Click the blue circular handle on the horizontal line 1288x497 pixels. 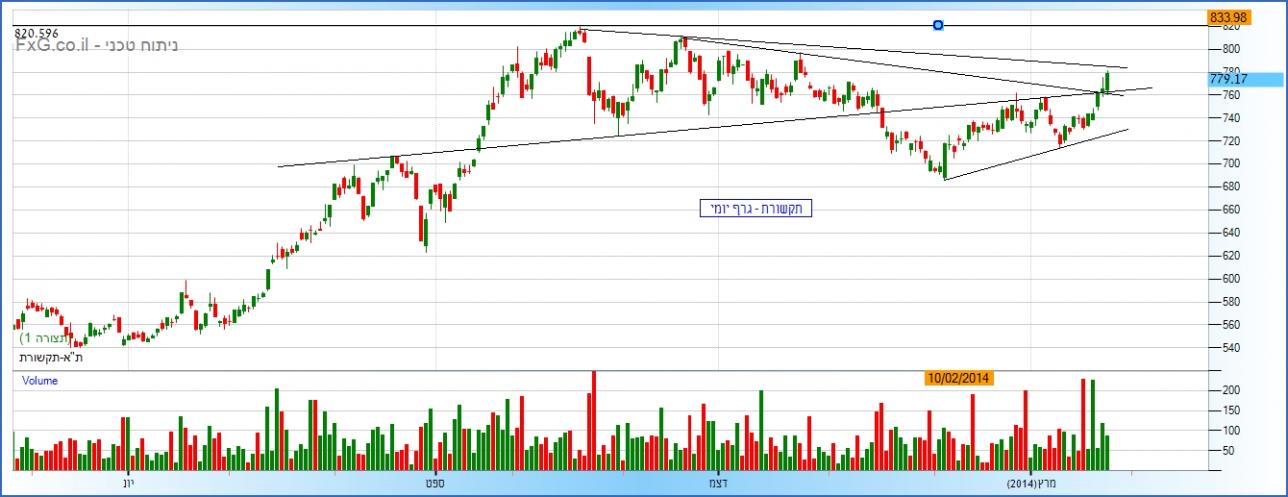tap(938, 25)
